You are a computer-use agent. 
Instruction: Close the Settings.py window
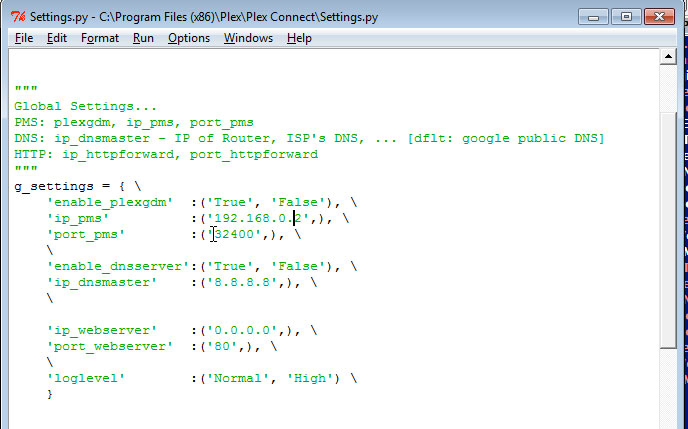click(x=659, y=17)
